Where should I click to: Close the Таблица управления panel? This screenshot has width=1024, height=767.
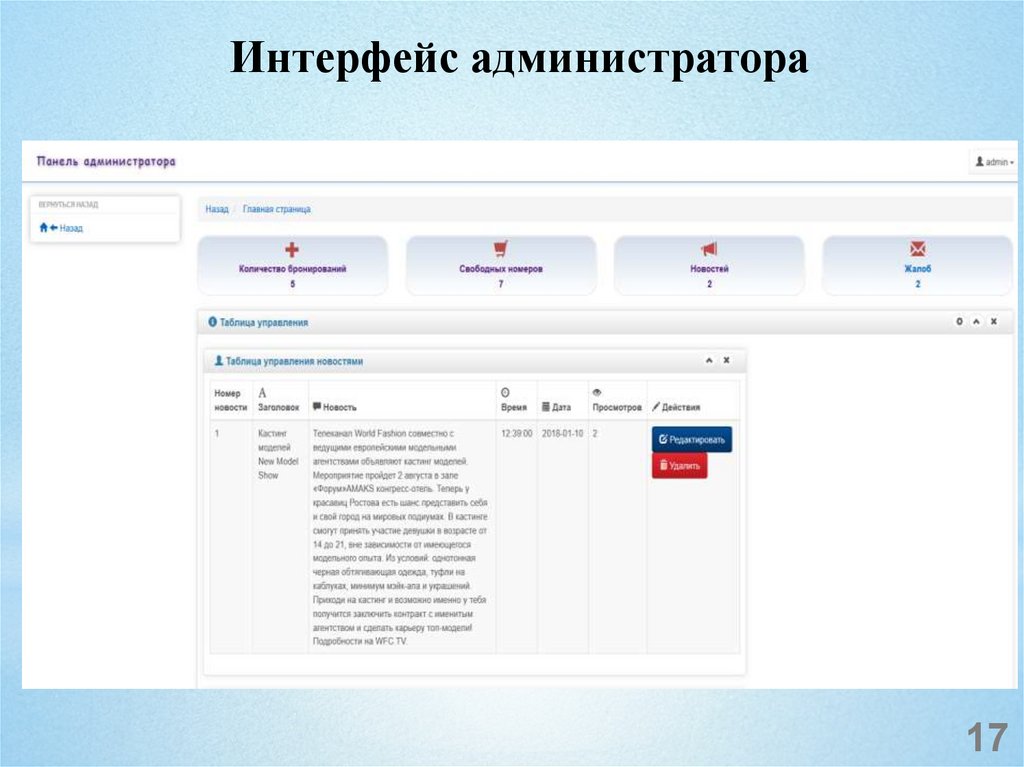(x=994, y=321)
